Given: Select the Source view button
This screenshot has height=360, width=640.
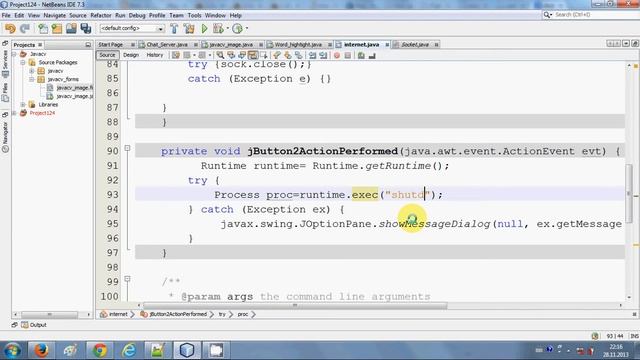Looking at the screenshot, I should 107,55.
